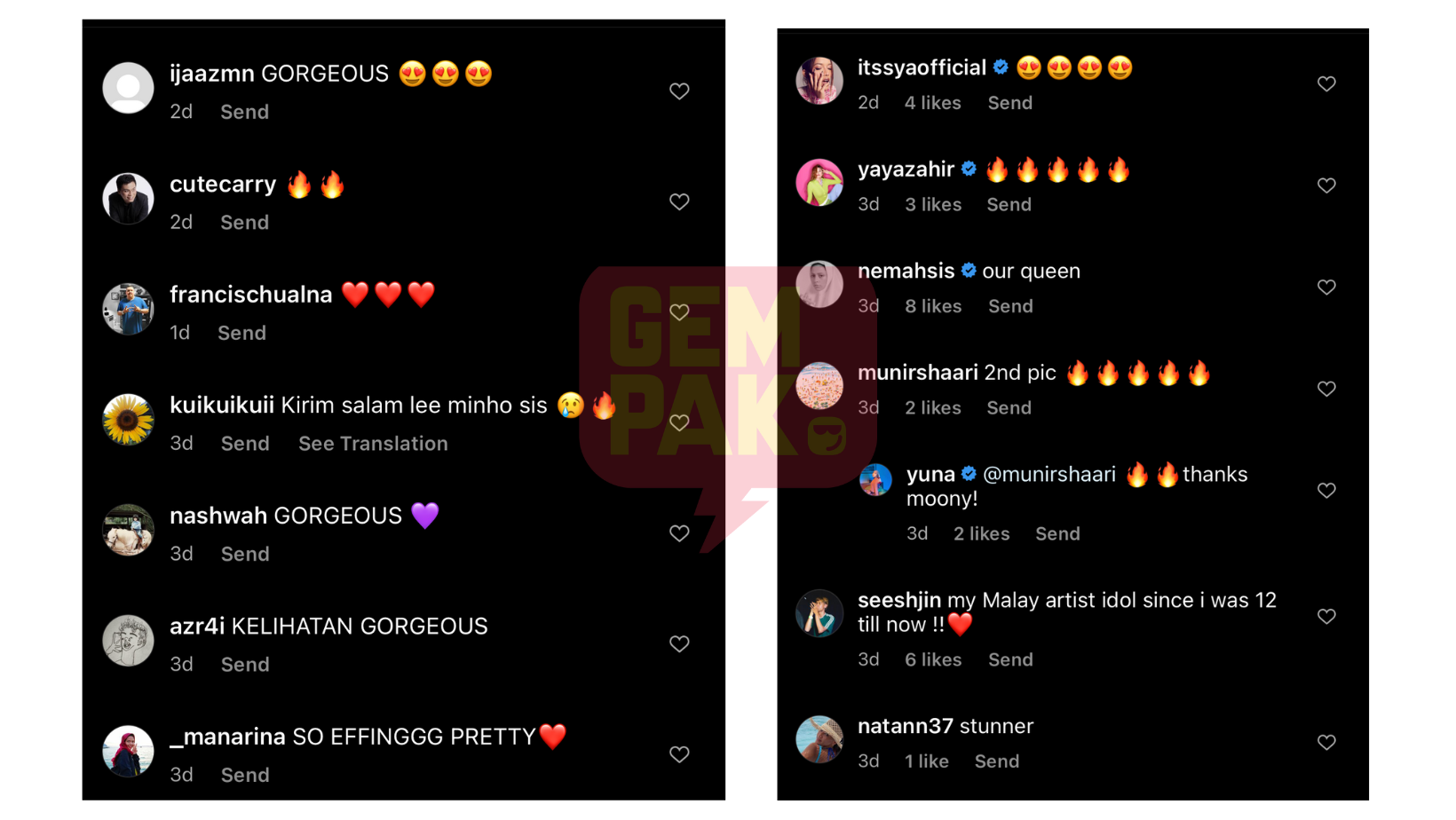This screenshot has height=820, width=1456.
Task: Like yuna's reply to munirshaari
Action: (1326, 491)
